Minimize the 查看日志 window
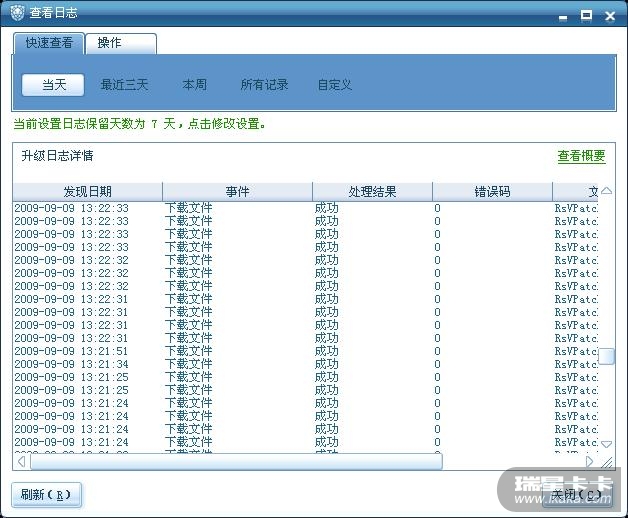The height and width of the screenshot is (518, 628). point(563,17)
